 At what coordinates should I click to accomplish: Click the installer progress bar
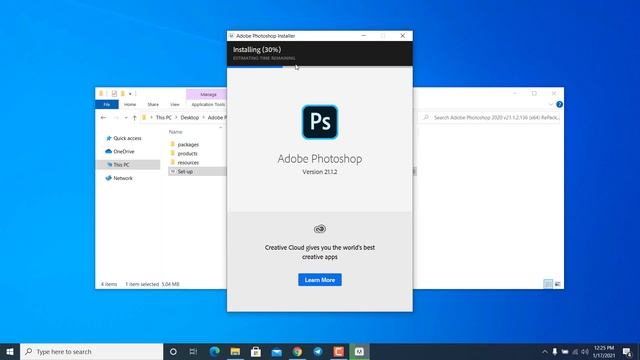coord(320,67)
